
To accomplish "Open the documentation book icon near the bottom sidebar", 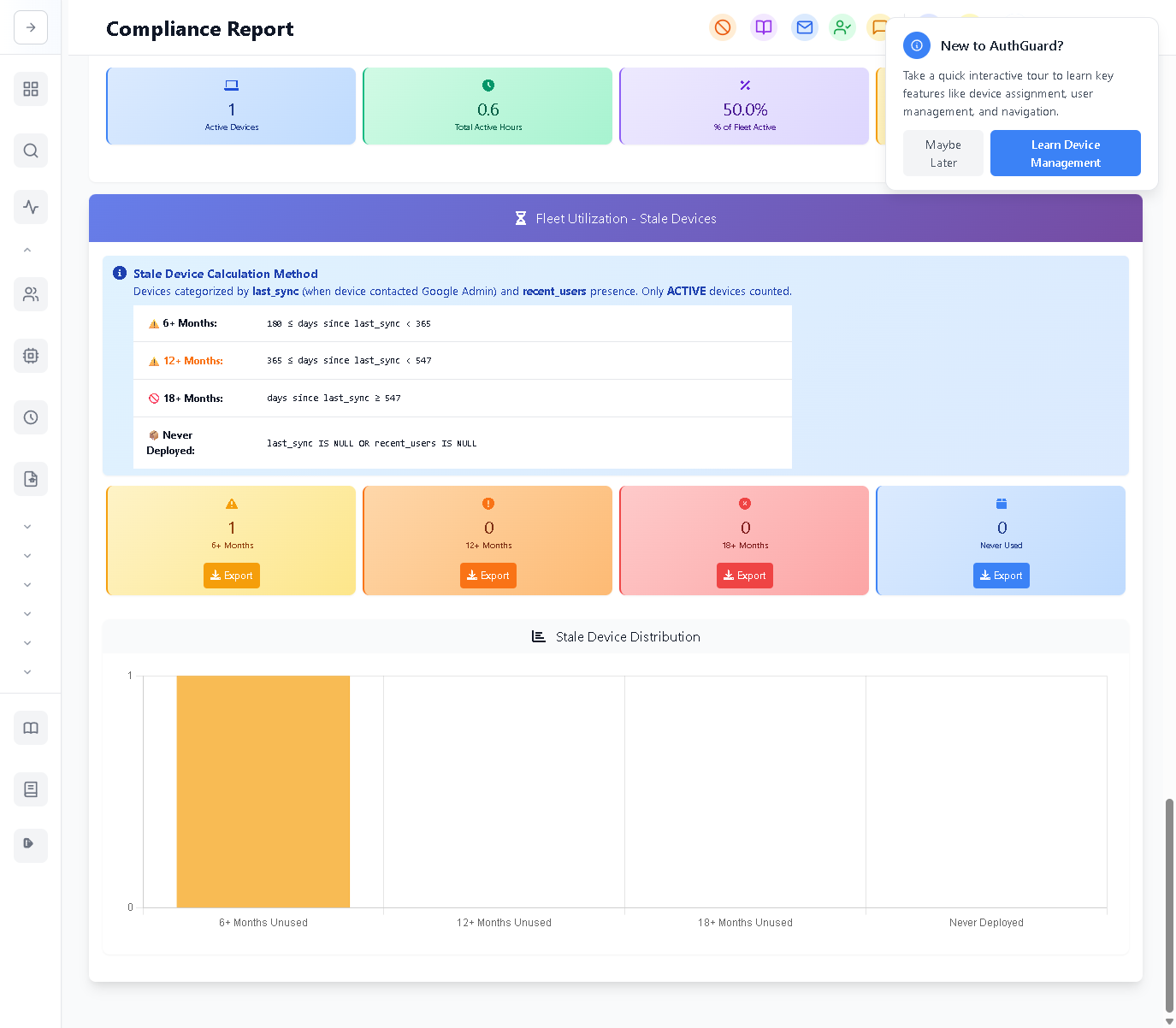I will 31,728.
